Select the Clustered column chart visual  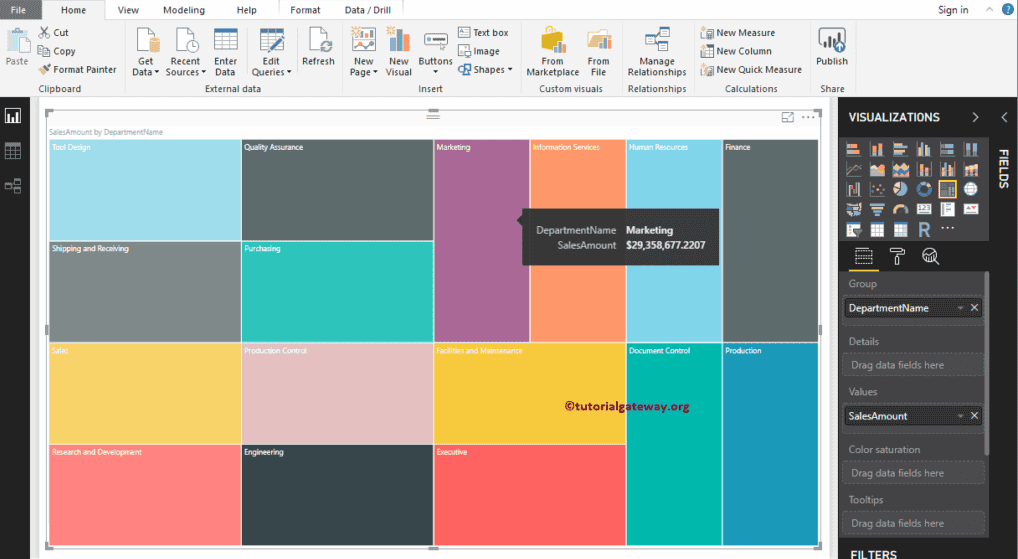(x=924, y=150)
